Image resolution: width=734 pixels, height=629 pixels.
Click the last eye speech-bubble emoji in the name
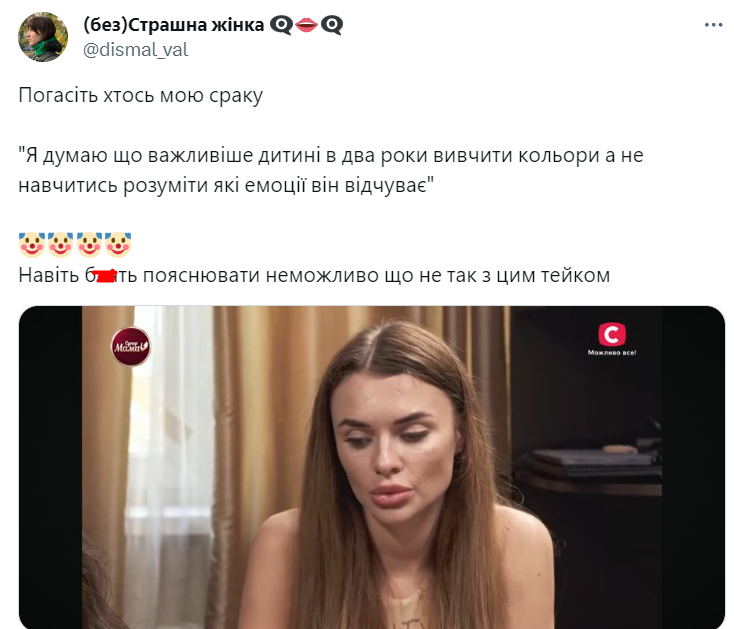point(332,25)
